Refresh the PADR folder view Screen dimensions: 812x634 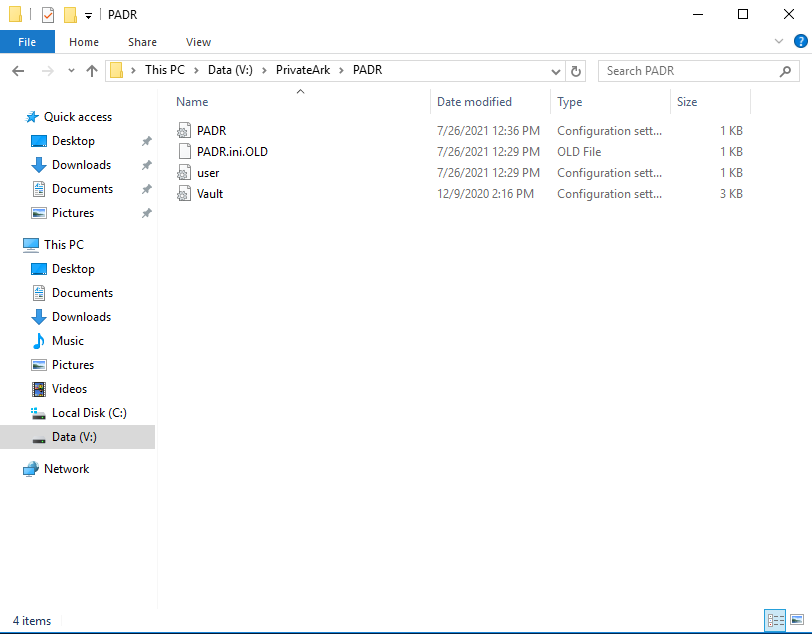(575, 70)
